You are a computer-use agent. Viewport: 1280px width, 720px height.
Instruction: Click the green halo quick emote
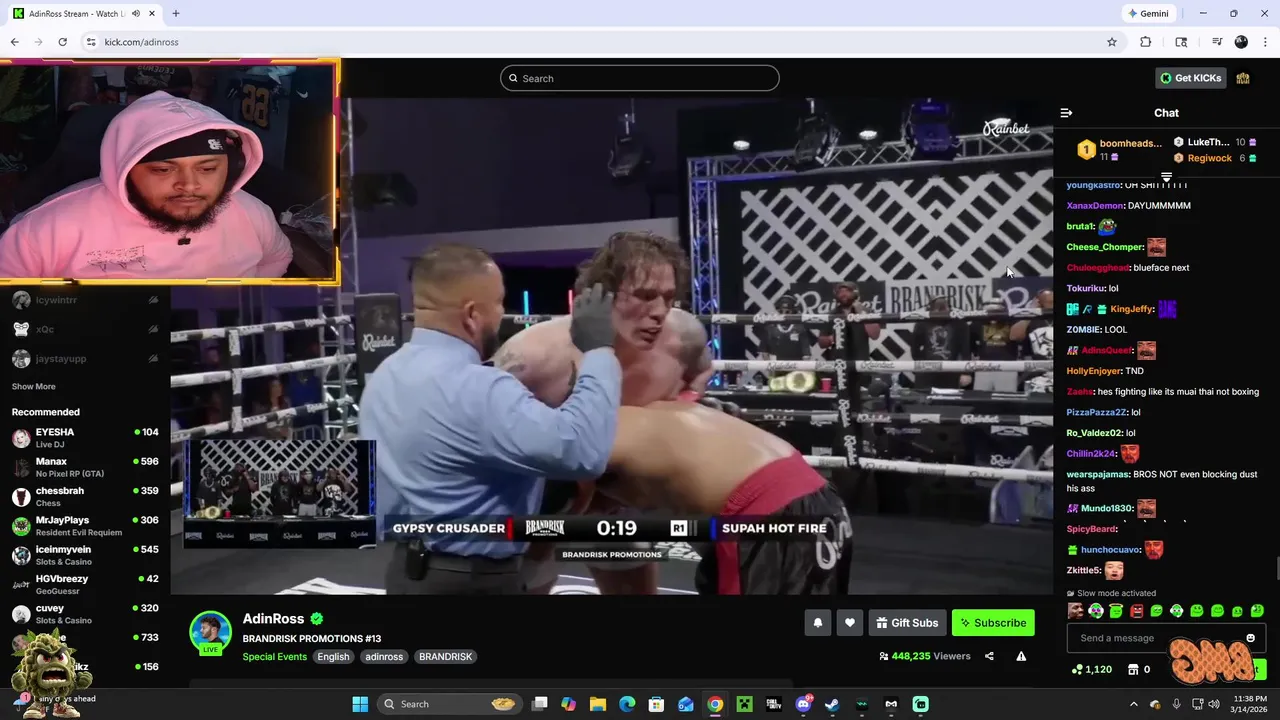point(1116,611)
